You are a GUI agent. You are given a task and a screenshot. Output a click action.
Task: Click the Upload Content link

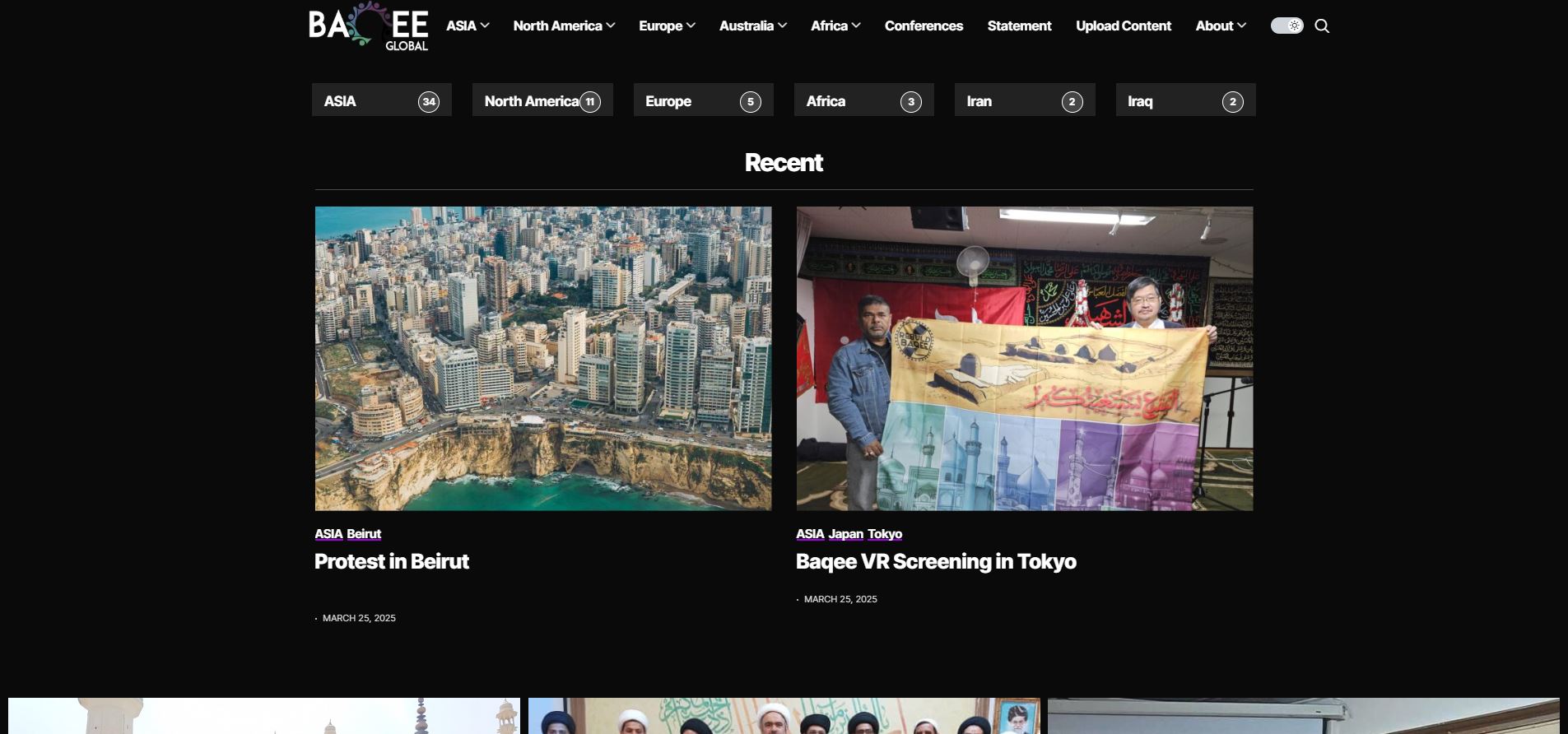1123,26
